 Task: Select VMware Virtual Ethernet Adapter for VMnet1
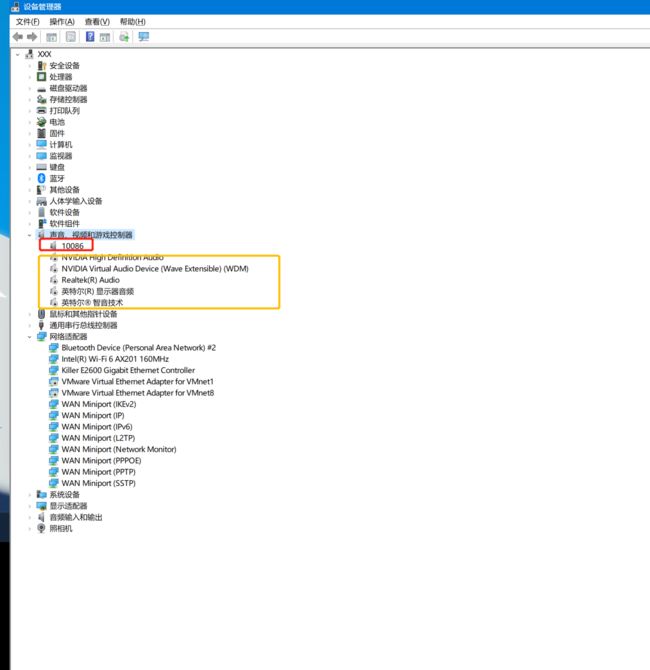tap(138, 382)
